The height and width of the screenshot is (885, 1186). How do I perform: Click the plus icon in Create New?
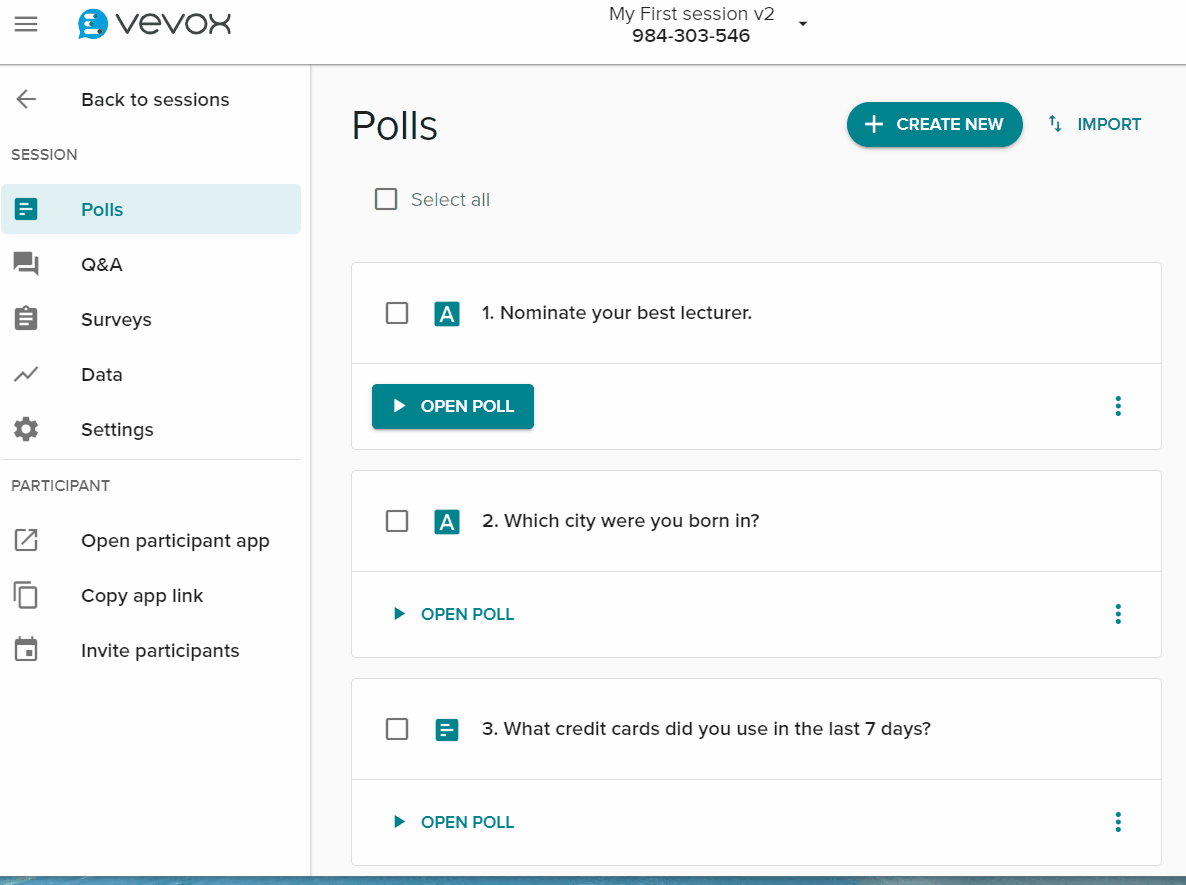tap(874, 124)
